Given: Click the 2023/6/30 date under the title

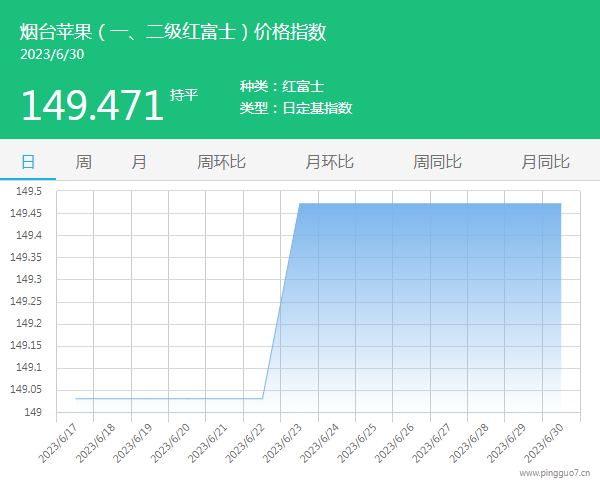Looking at the screenshot, I should click(x=52, y=54).
